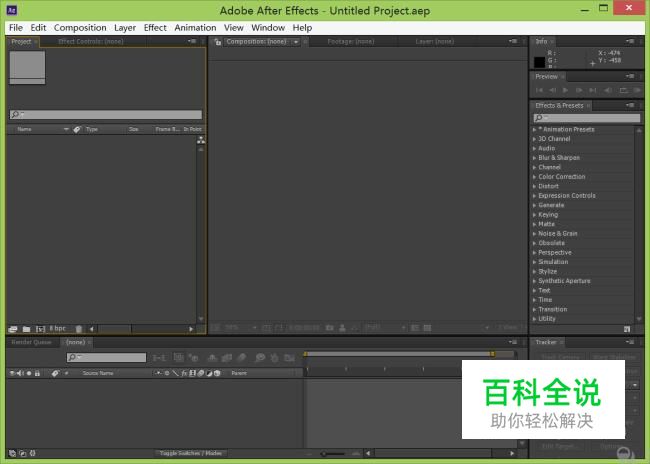Toggle the audio mute button in Preview panel
This screenshot has width=650, height=464.
(x=608, y=90)
